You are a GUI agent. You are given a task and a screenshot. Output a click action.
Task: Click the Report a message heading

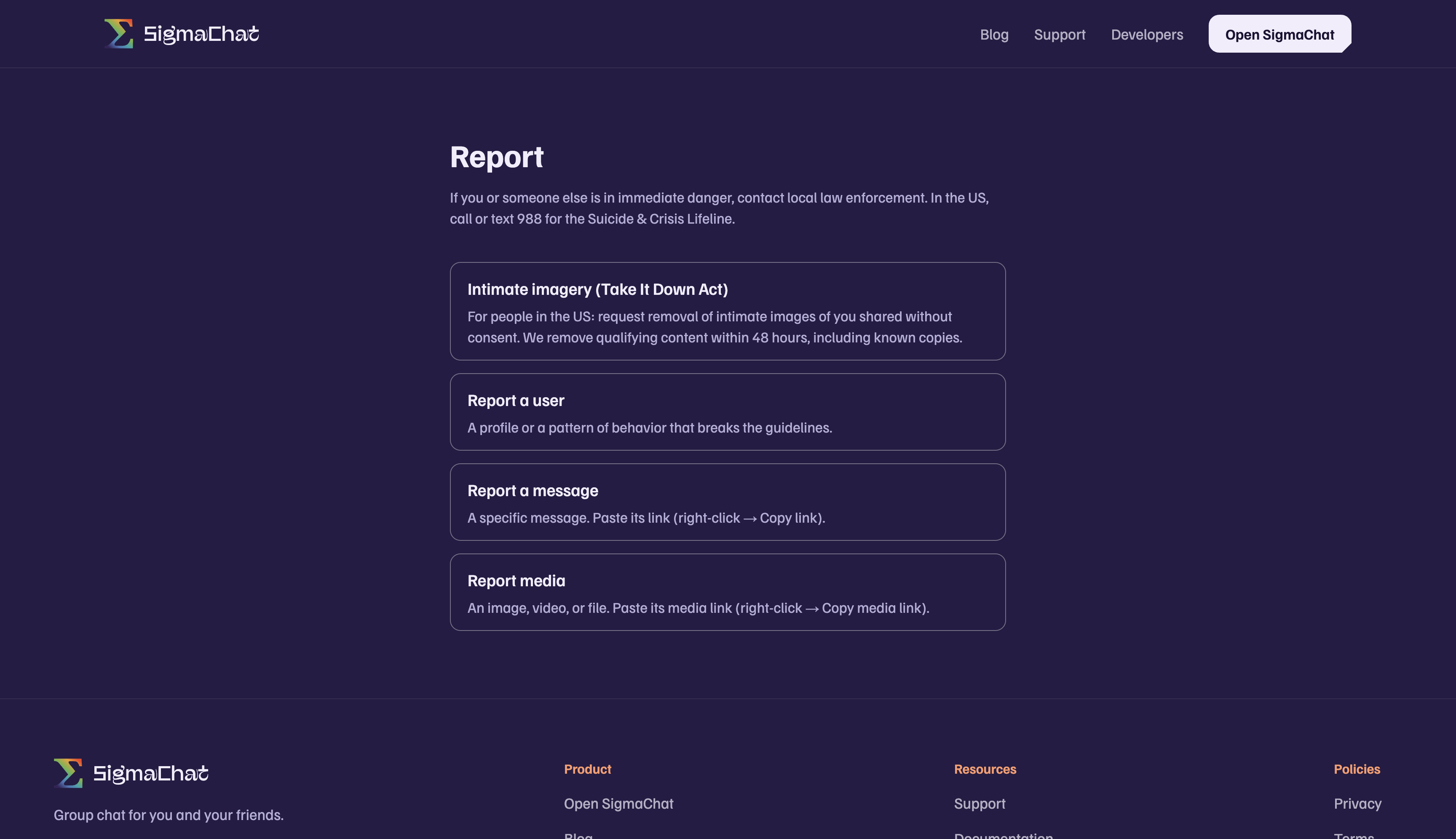[x=533, y=490]
